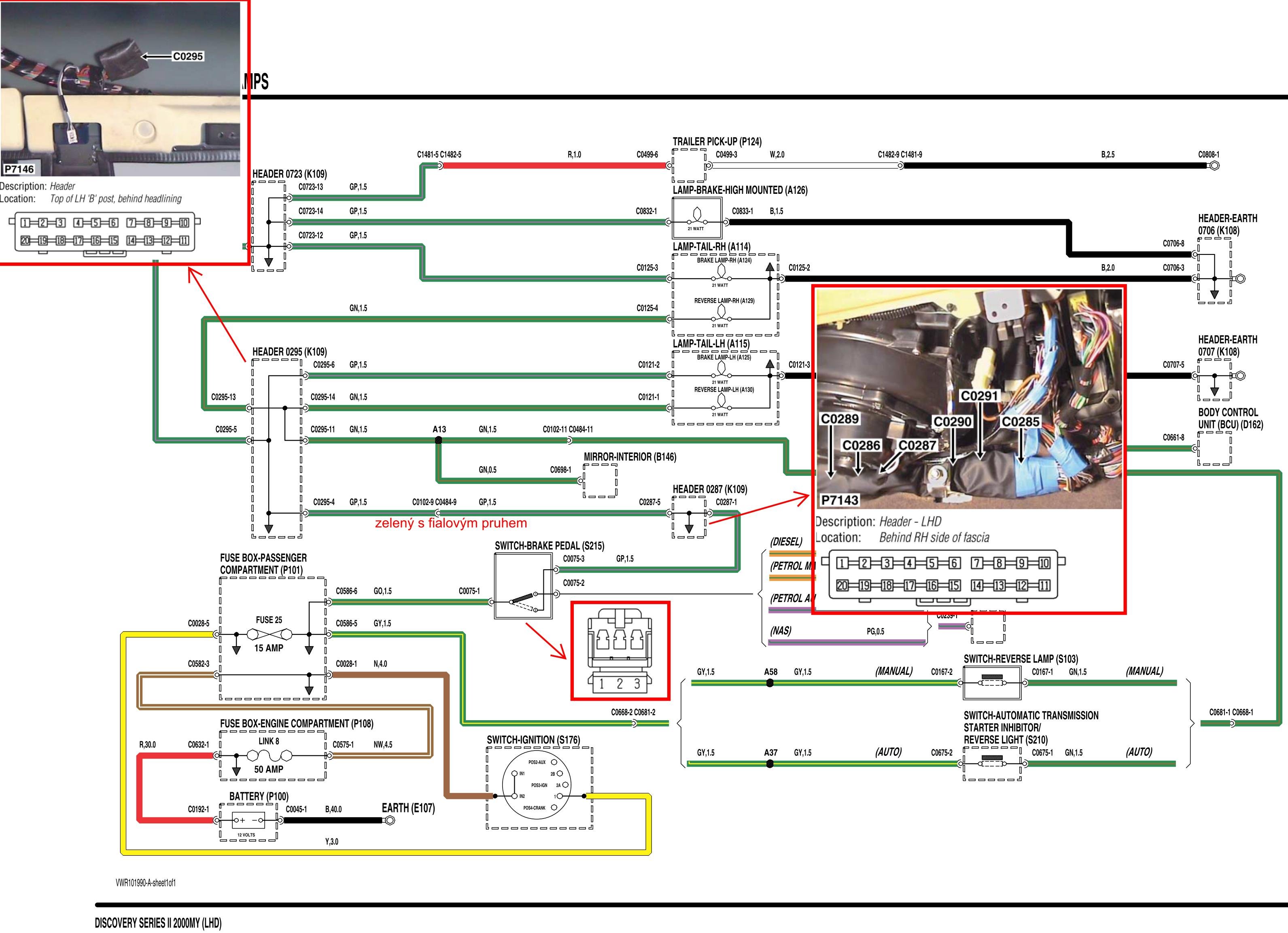Click the Trailer Pick-Up P124 connector box

689,165
